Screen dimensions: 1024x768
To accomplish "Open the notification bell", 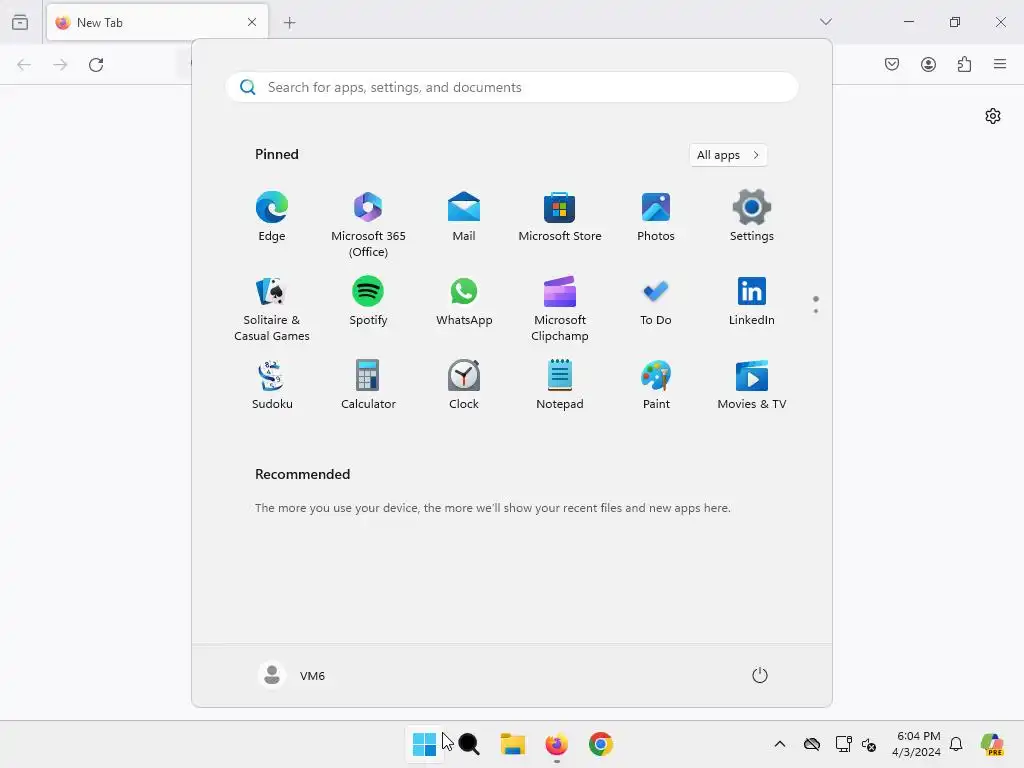I will (x=956, y=744).
